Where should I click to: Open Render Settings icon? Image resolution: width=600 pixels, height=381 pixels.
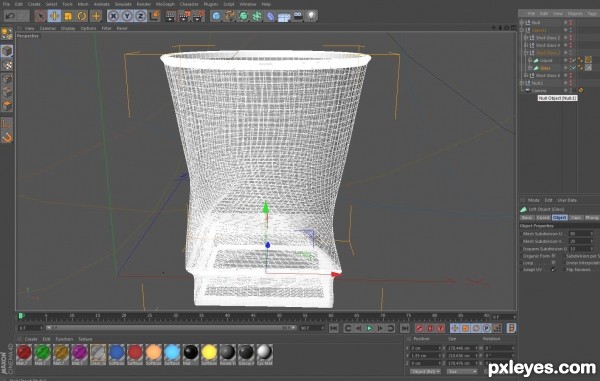[199, 16]
